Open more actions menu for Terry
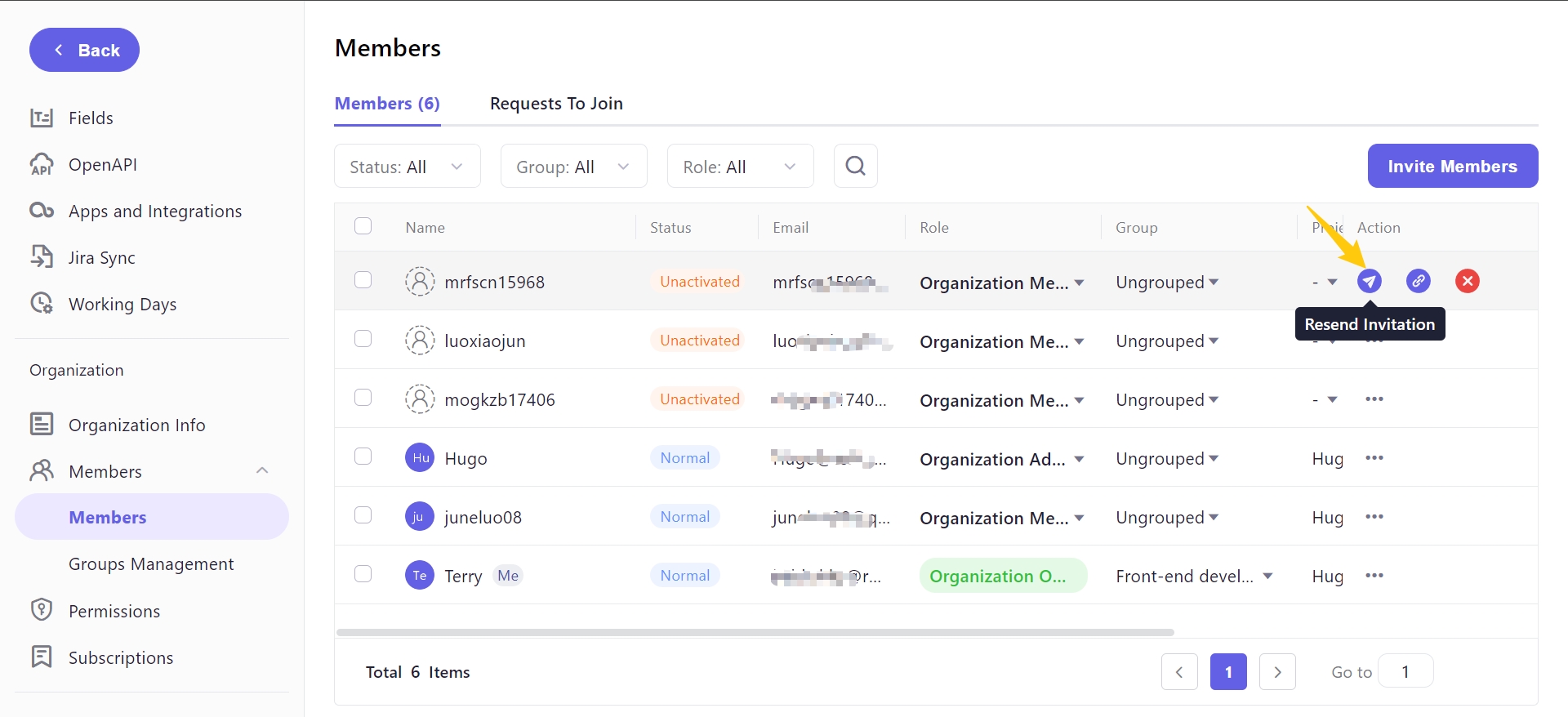Screen dimensions: 1568x717 tap(1374, 576)
